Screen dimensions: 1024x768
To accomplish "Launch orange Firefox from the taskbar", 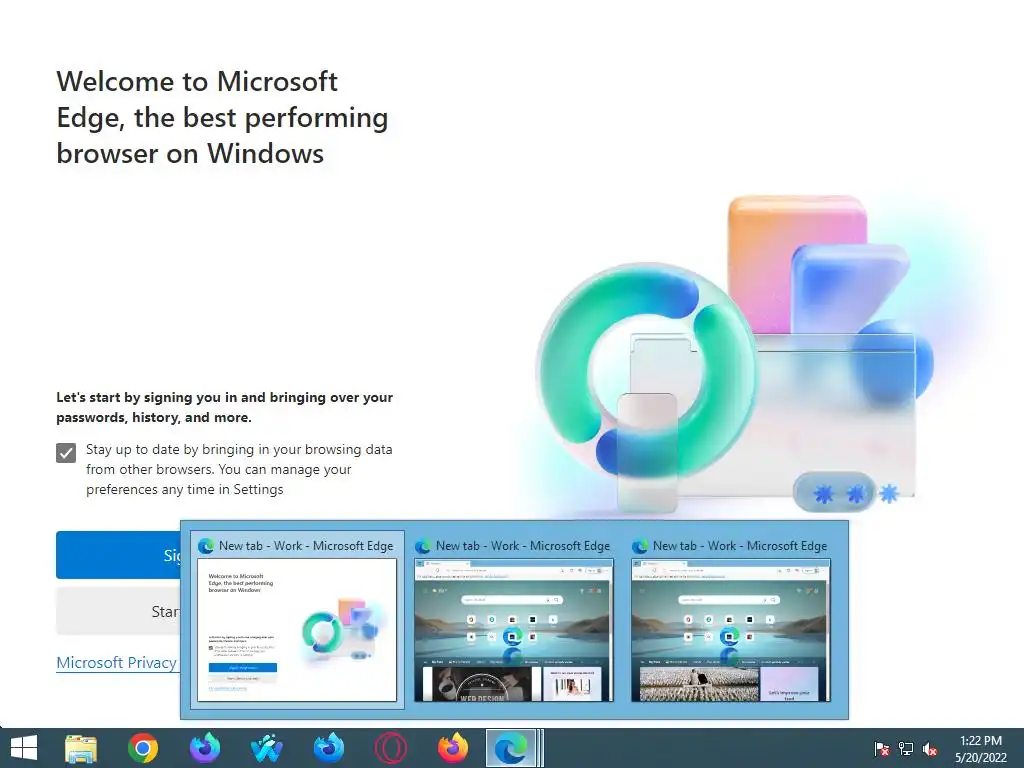I will tap(453, 748).
